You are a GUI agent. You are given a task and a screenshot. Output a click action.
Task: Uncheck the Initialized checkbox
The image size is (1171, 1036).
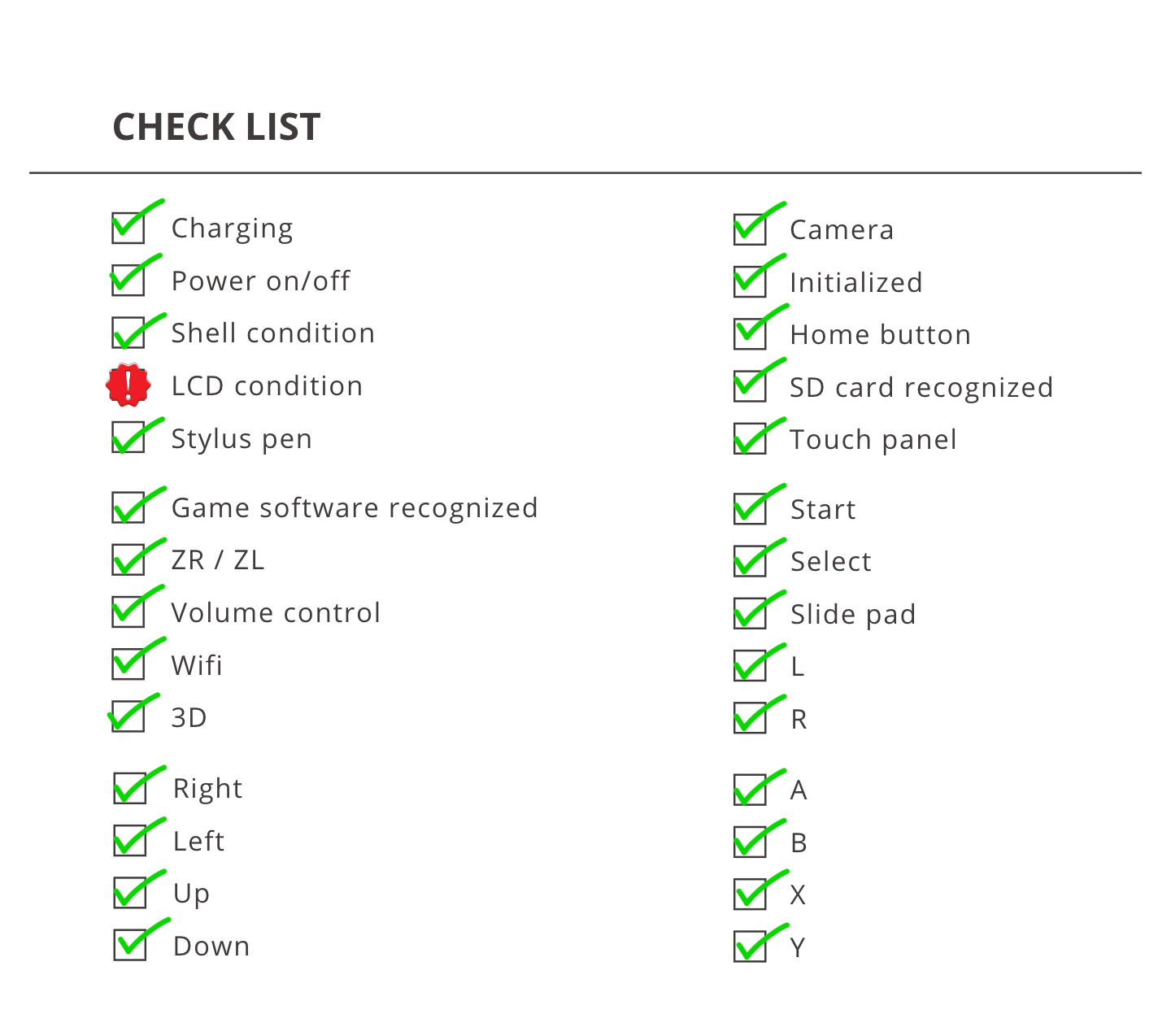[750, 281]
